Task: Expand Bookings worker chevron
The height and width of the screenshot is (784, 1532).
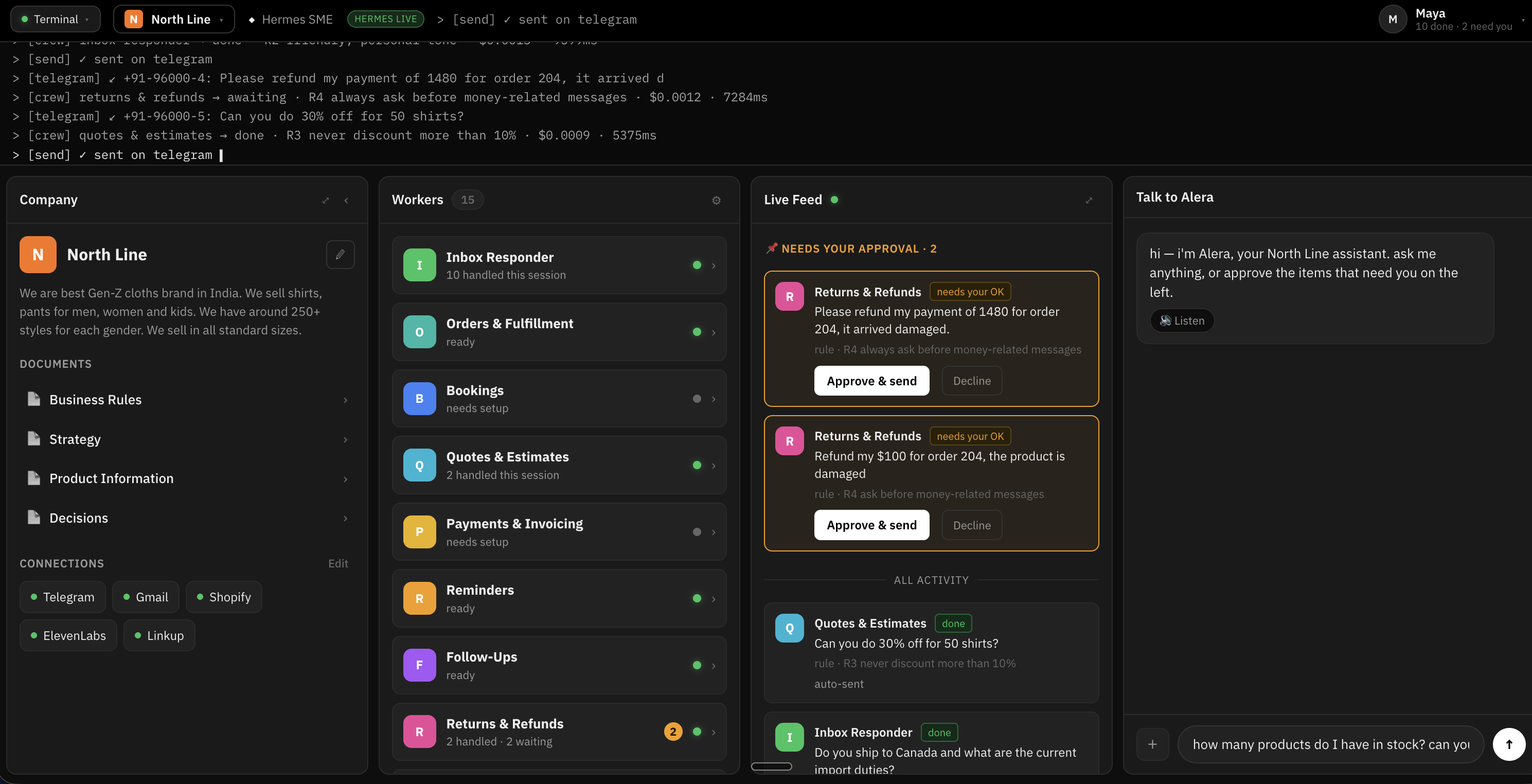Action: click(714, 399)
